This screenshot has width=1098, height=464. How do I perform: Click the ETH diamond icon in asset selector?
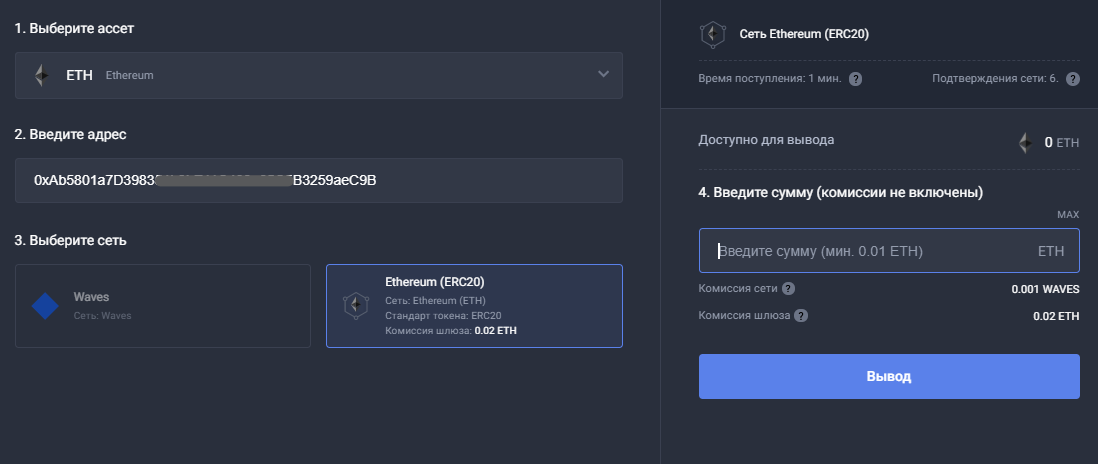click(x=41, y=75)
